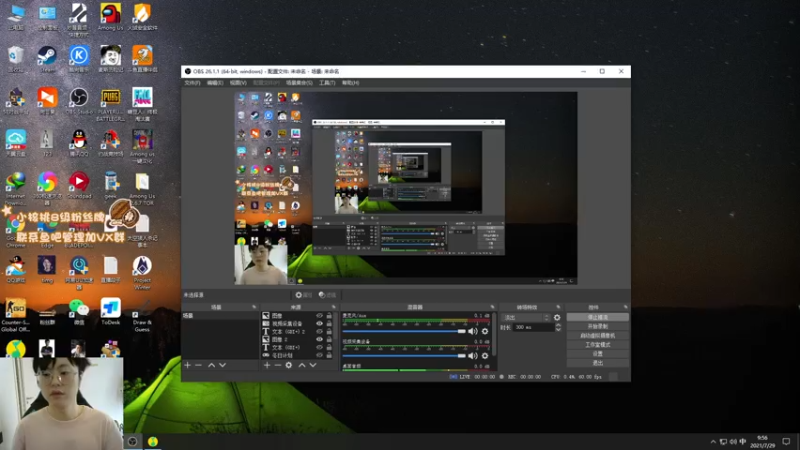The image size is (800, 450).
Task: Open the Tools menu in OBS
Action: point(327,83)
